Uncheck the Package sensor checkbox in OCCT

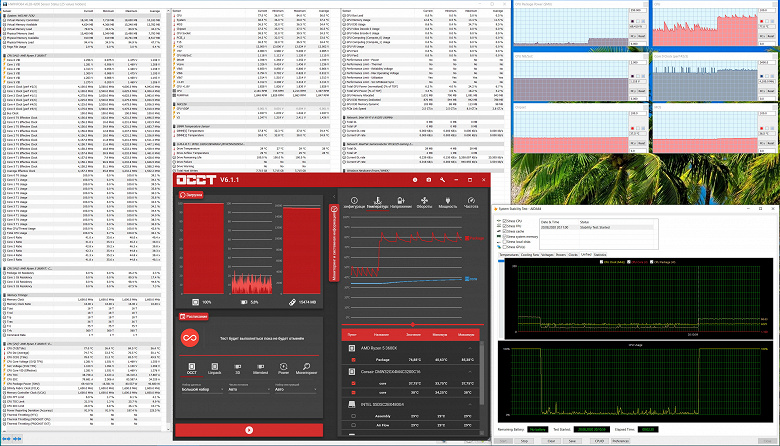point(354,359)
